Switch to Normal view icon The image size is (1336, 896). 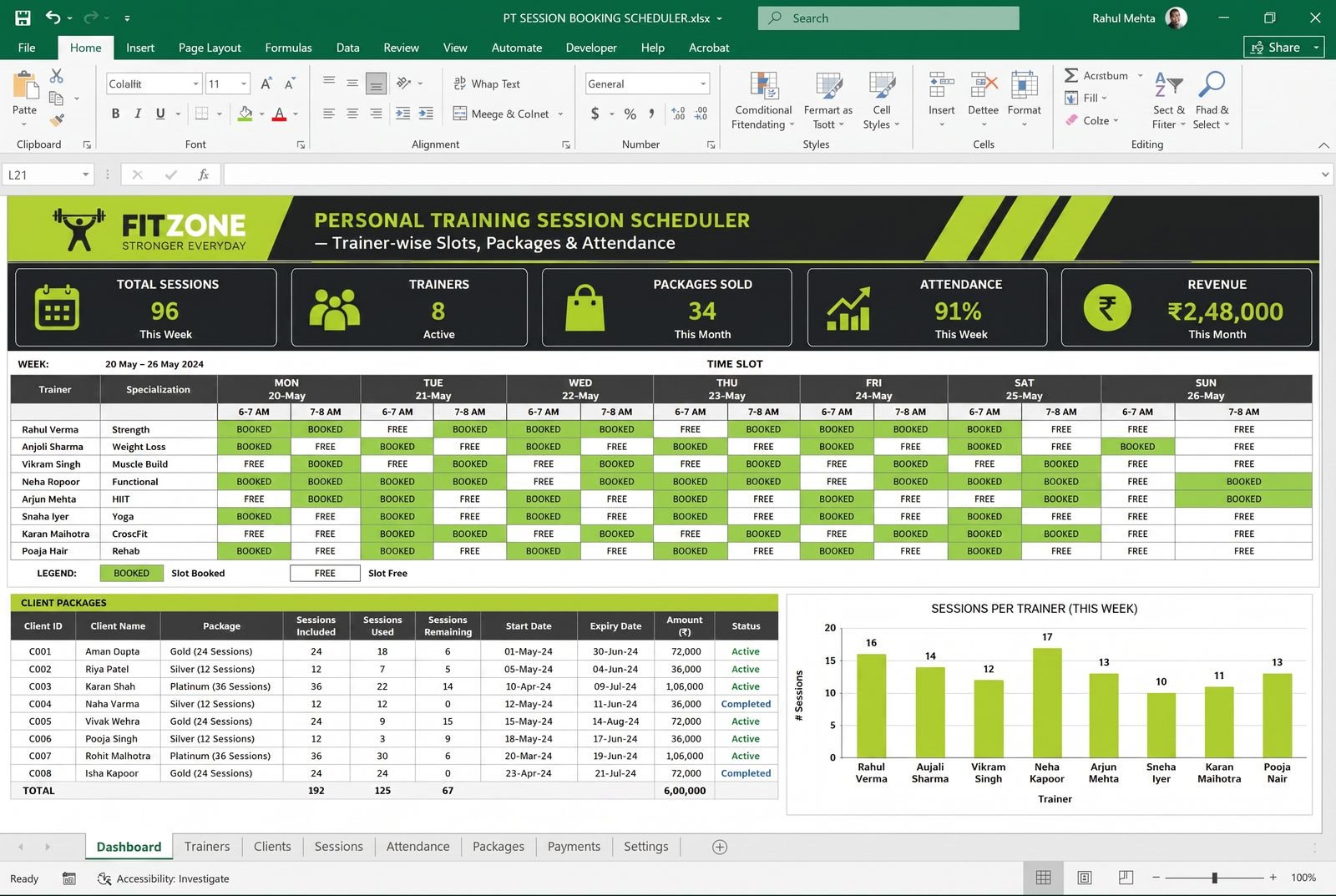point(1044,878)
